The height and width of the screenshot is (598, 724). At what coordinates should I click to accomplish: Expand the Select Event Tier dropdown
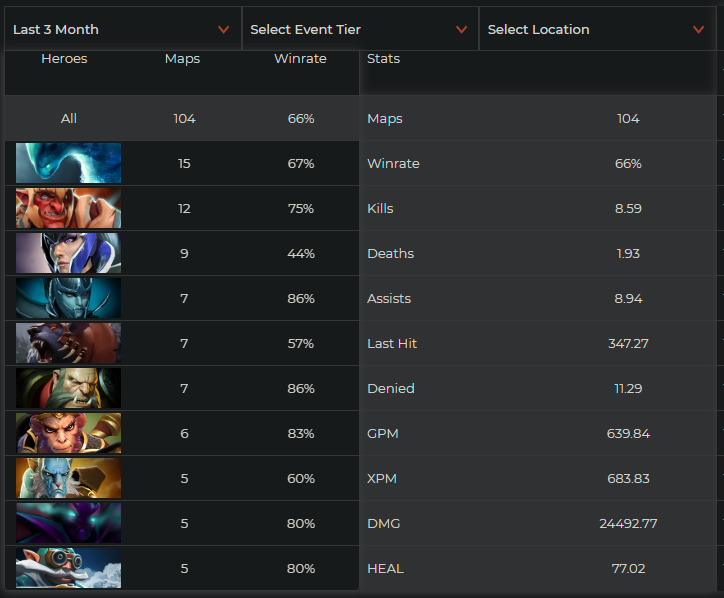[359, 29]
